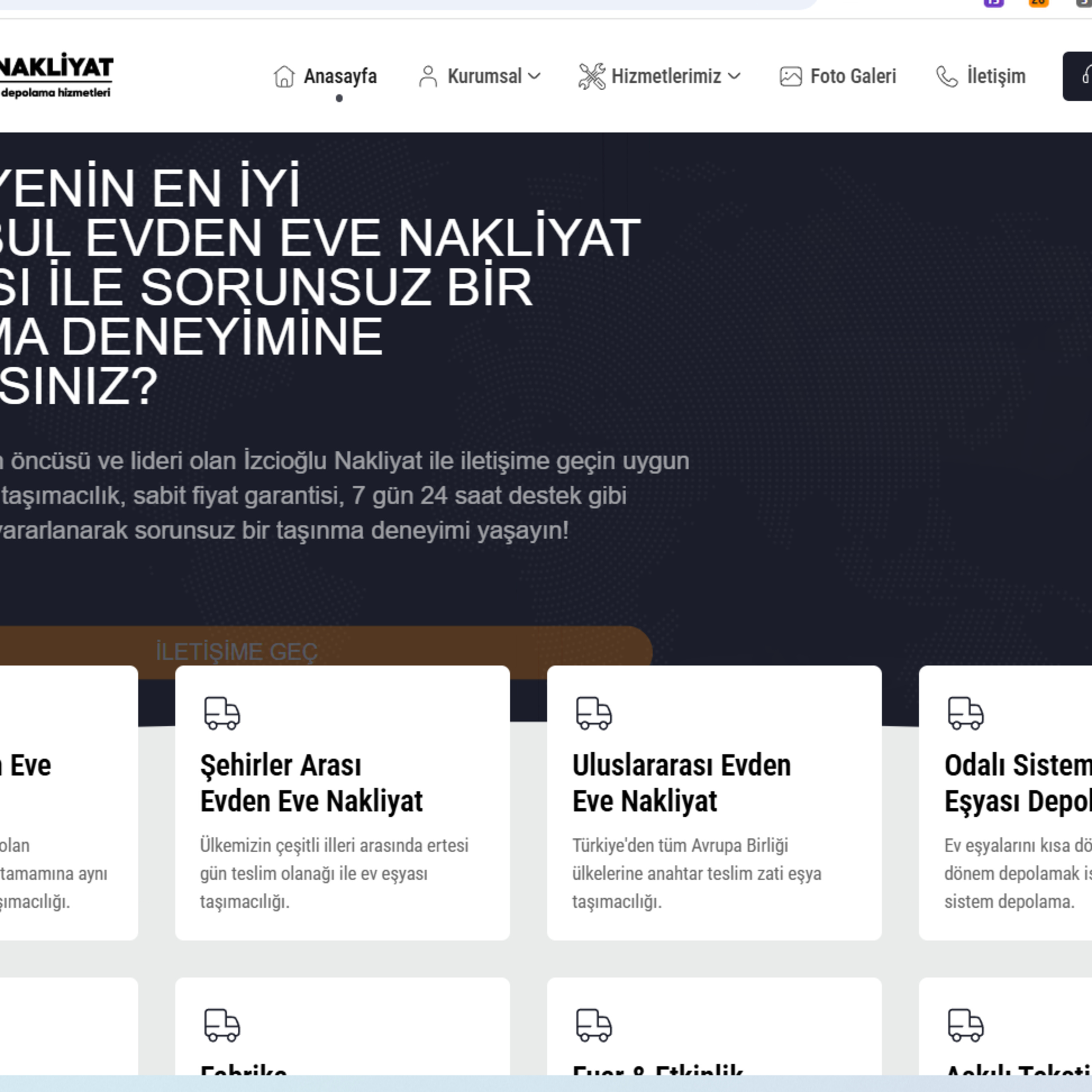Open Uluslararası Evden Eve Nakliyat heading
The image size is (1092, 1092).
(x=682, y=783)
